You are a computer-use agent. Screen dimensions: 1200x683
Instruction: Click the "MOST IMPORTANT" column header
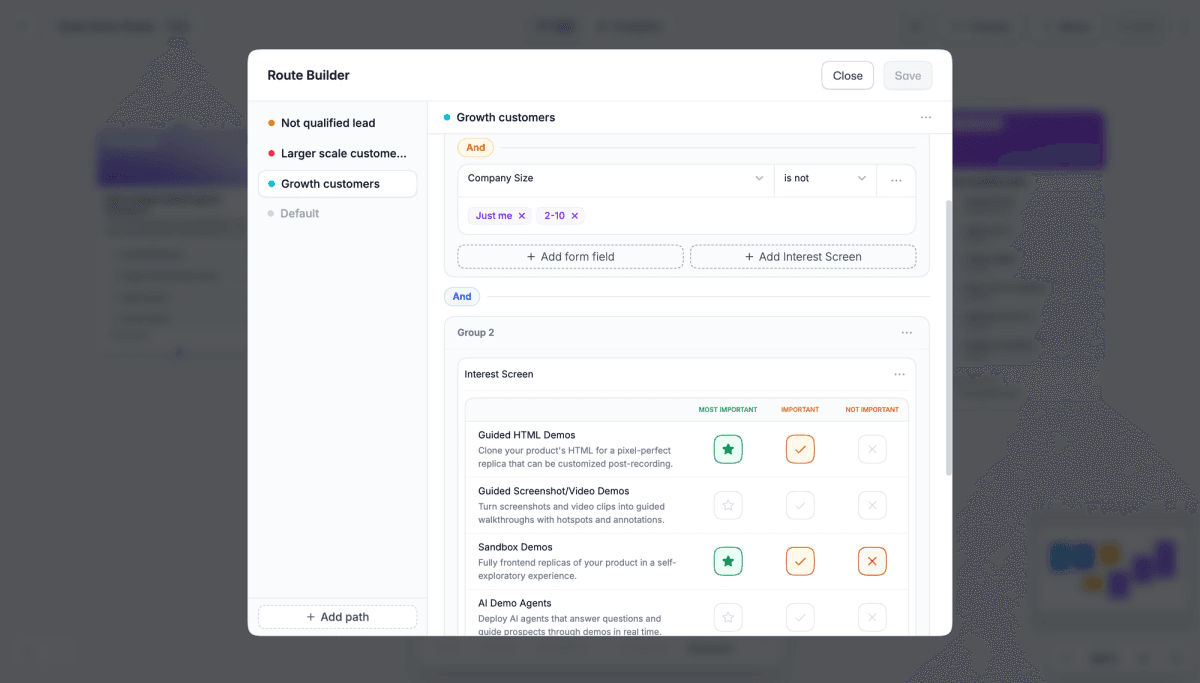click(x=728, y=410)
